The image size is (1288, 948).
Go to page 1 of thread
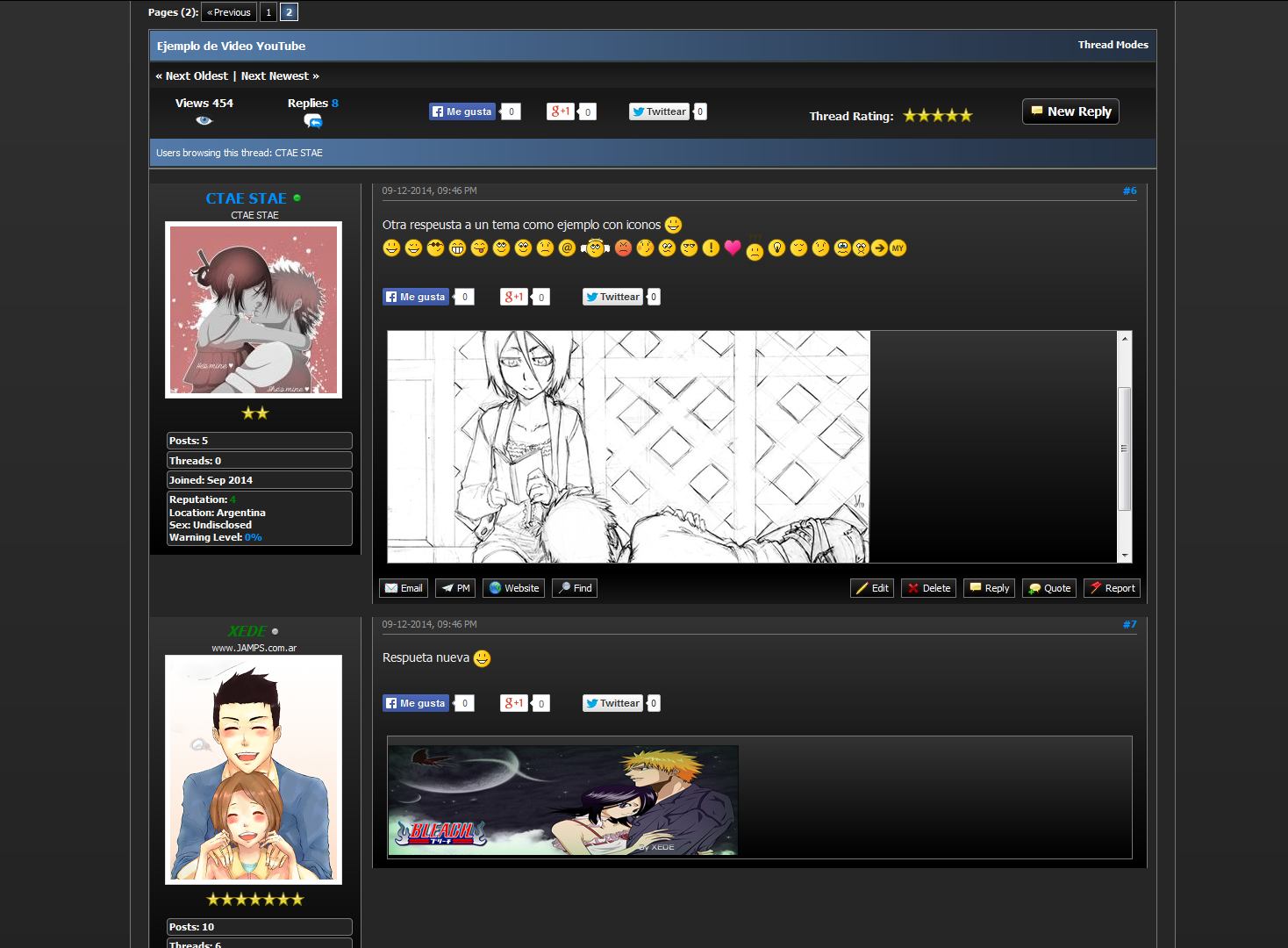point(268,12)
